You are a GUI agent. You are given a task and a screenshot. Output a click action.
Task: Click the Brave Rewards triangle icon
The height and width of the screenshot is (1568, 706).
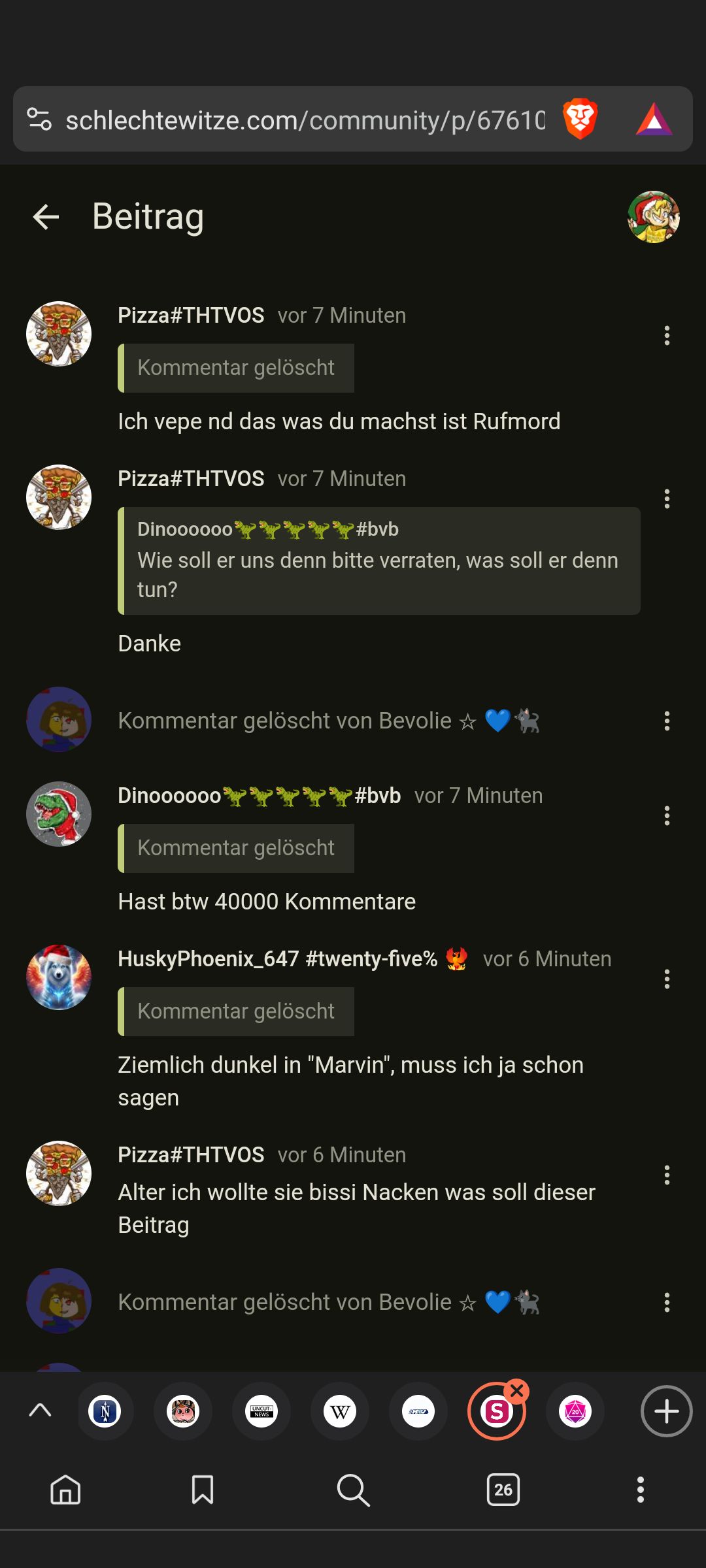tap(654, 120)
